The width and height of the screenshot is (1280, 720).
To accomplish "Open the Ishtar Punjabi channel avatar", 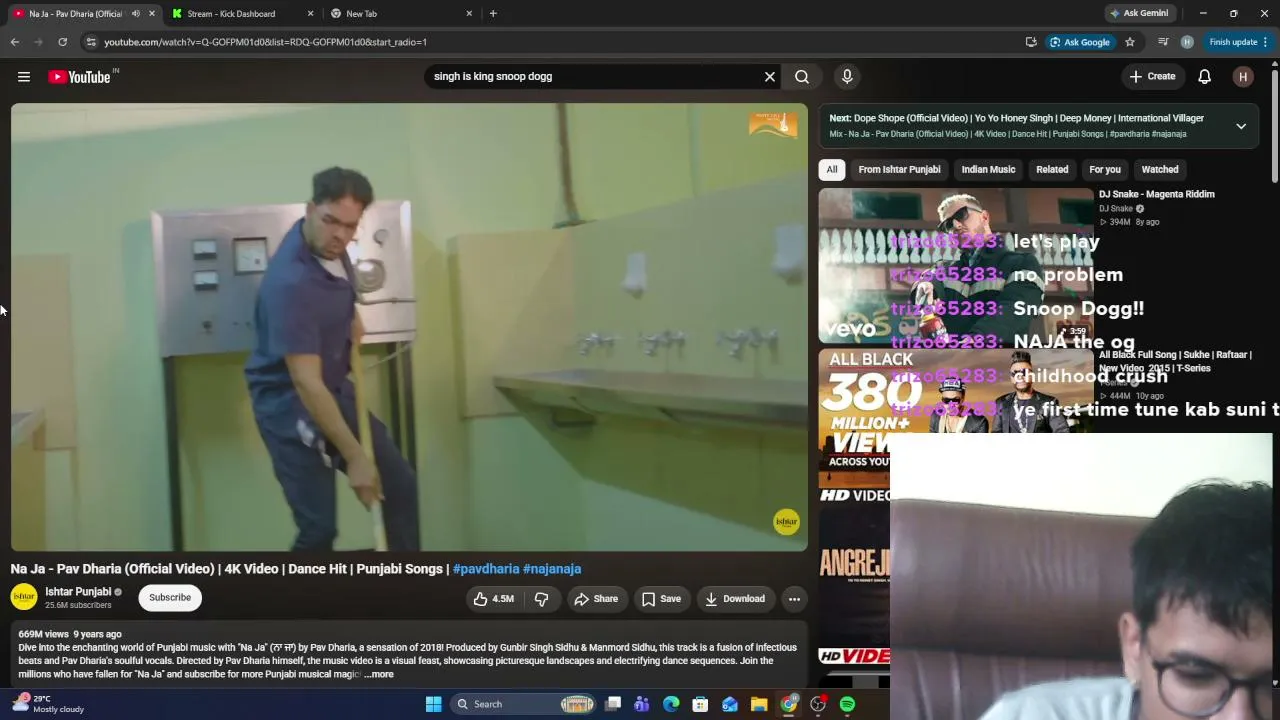I will pos(24,598).
